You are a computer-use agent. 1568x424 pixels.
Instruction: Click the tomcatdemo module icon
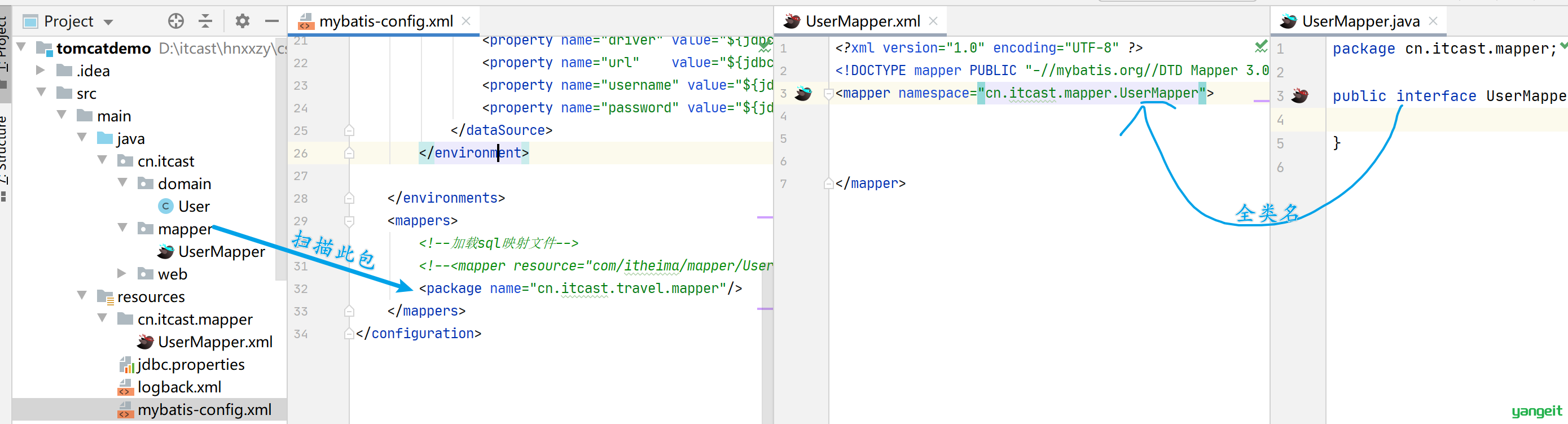(44, 48)
